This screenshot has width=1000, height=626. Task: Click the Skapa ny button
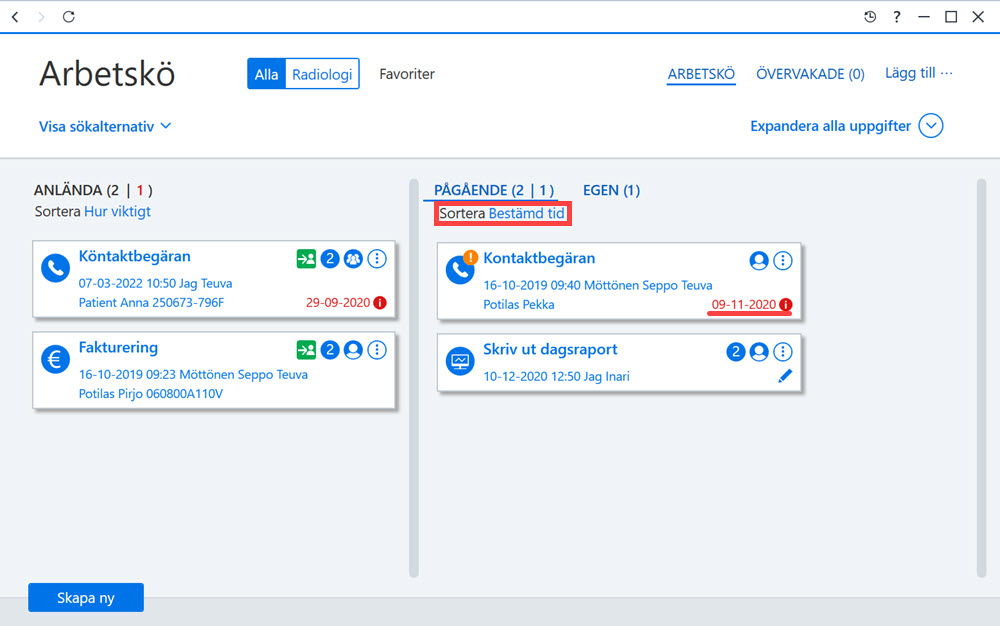coord(86,597)
